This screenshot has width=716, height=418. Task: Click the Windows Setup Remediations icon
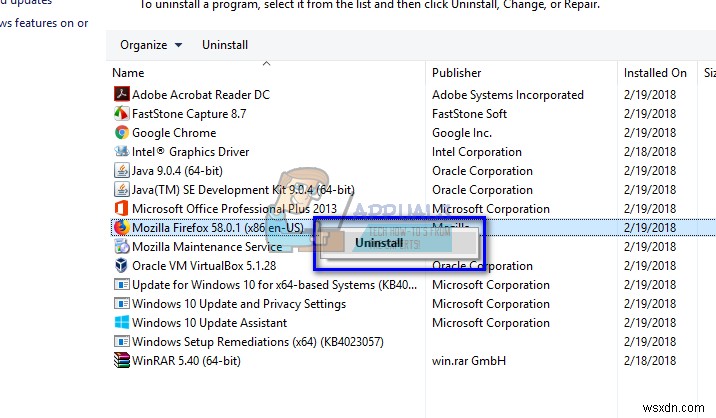click(x=121, y=342)
